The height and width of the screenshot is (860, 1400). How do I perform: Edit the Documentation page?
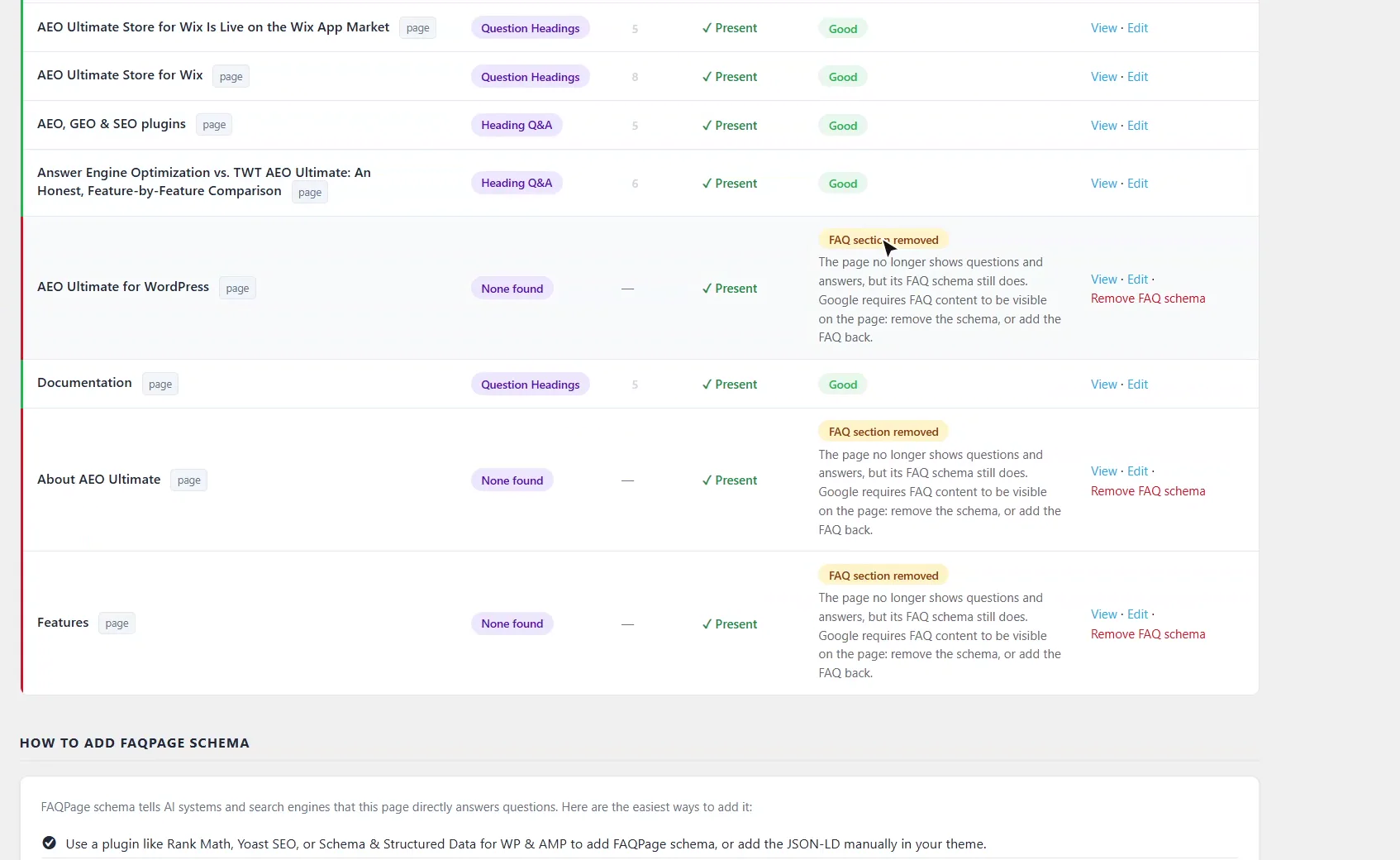click(x=1137, y=385)
